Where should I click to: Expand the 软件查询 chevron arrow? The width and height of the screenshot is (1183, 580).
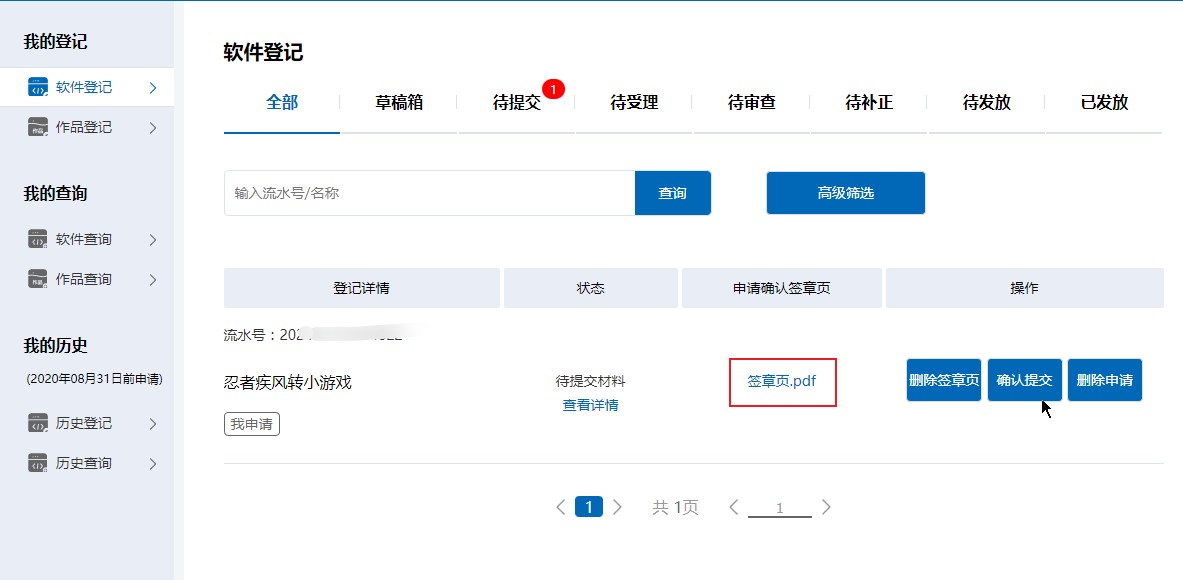[x=153, y=240]
